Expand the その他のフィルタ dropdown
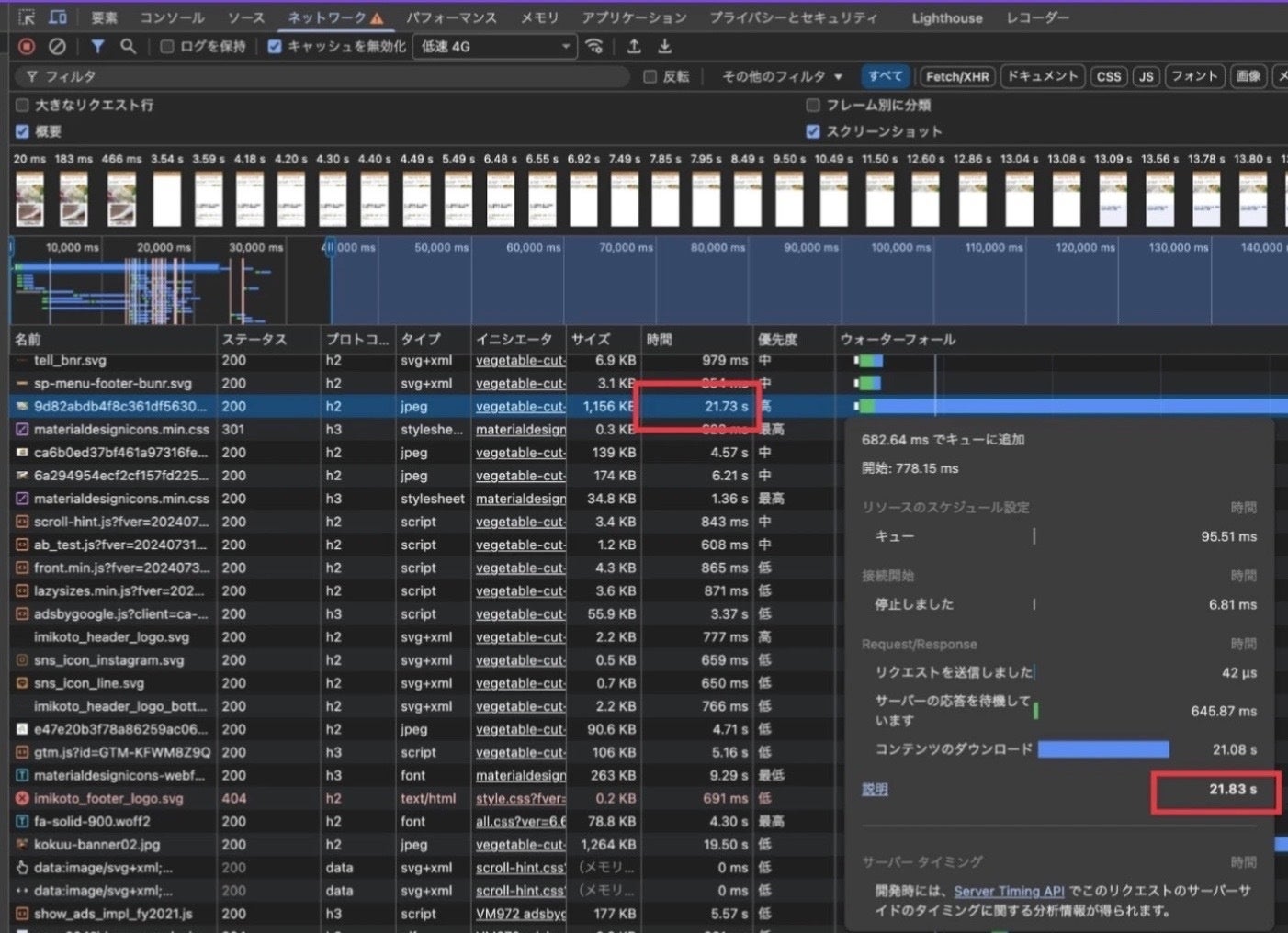 (x=781, y=76)
